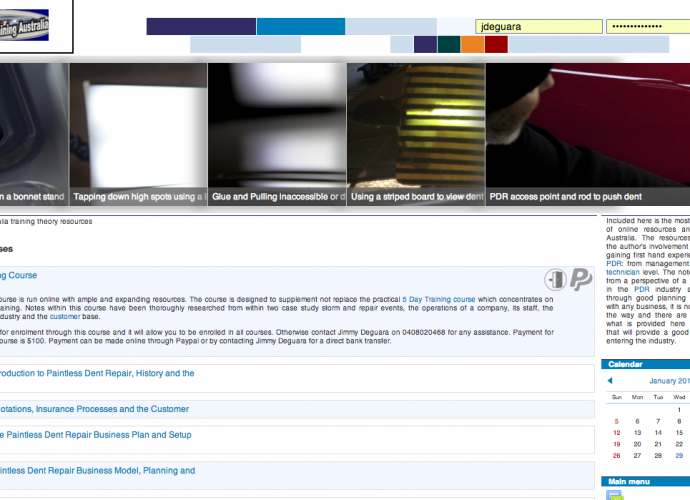This screenshot has width=690, height=500.
Task: Select calendar day 12
Action: point(617,433)
